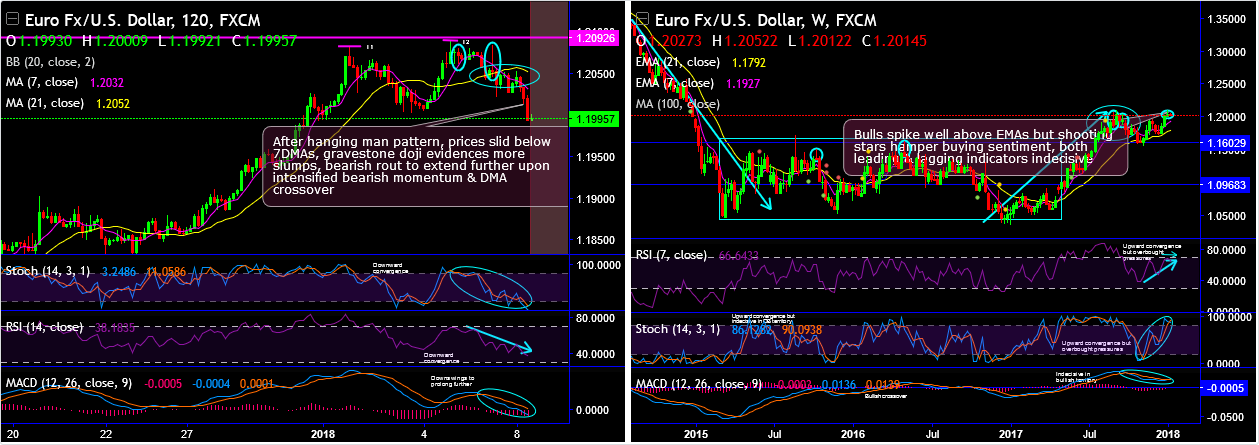Collapse the weekly Euro Fx chart legend
The height and width of the screenshot is (445, 1259).
point(641,19)
